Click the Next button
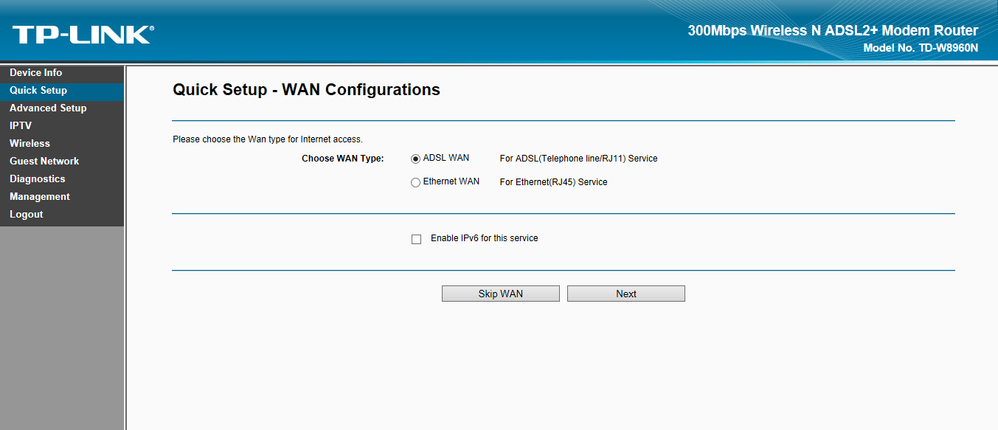 pyautogui.click(x=626, y=294)
